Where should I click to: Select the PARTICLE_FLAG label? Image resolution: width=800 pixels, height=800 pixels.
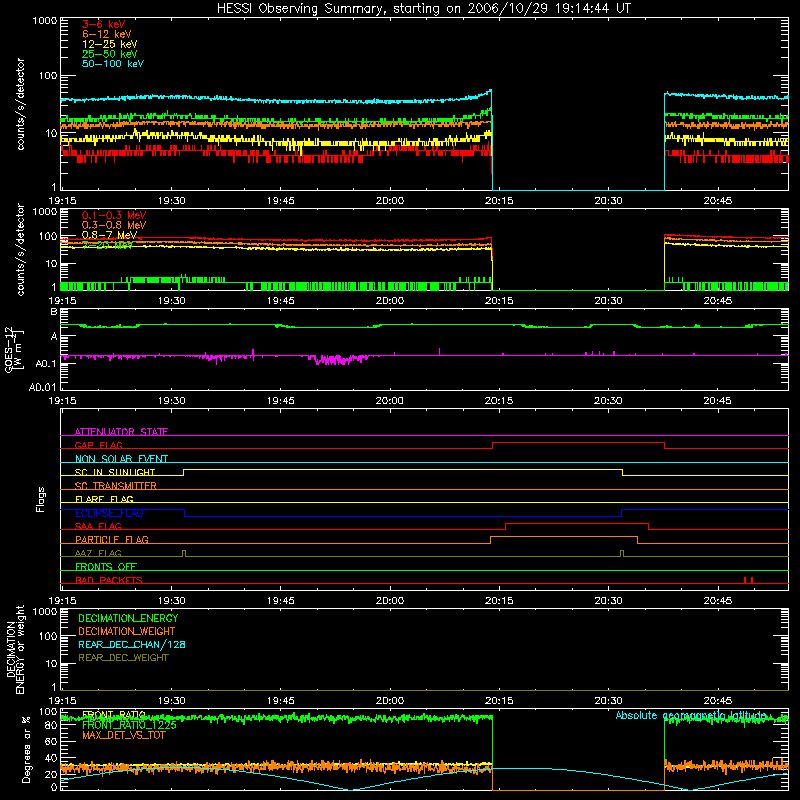[x=112, y=539]
